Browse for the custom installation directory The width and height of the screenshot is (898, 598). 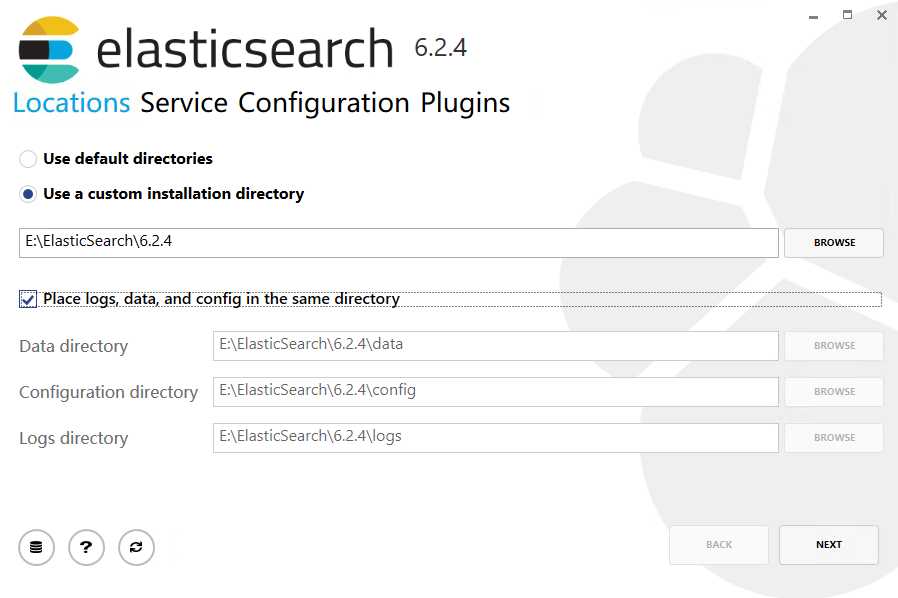pos(833,243)
